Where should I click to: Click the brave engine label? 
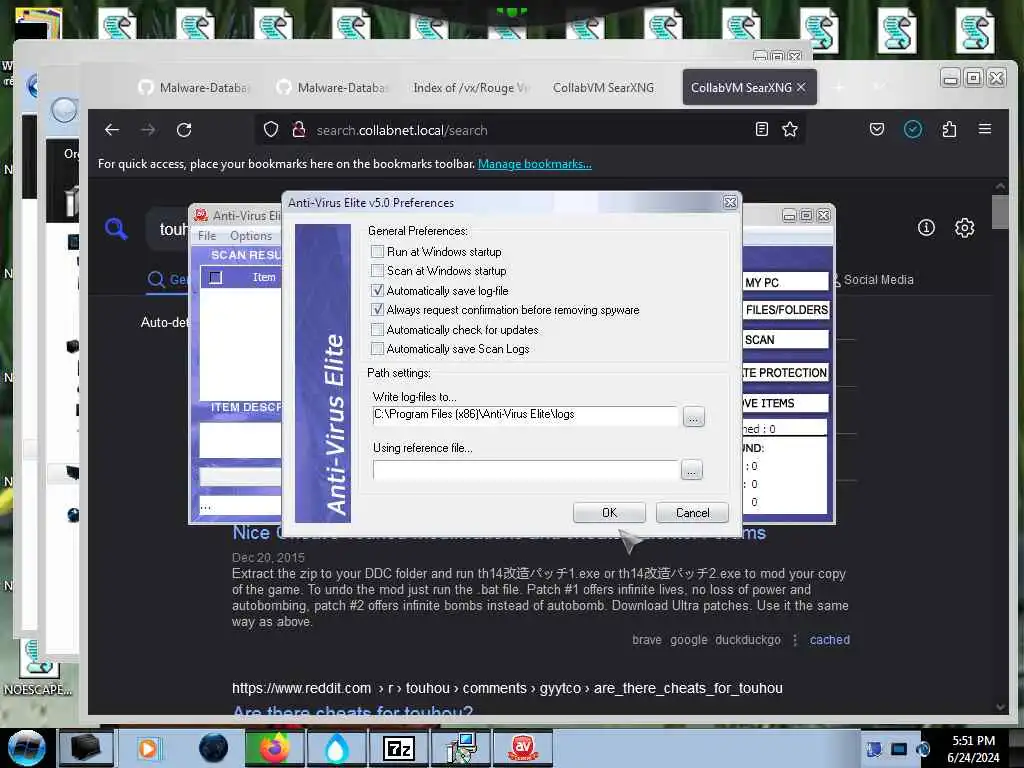(647, 640)
